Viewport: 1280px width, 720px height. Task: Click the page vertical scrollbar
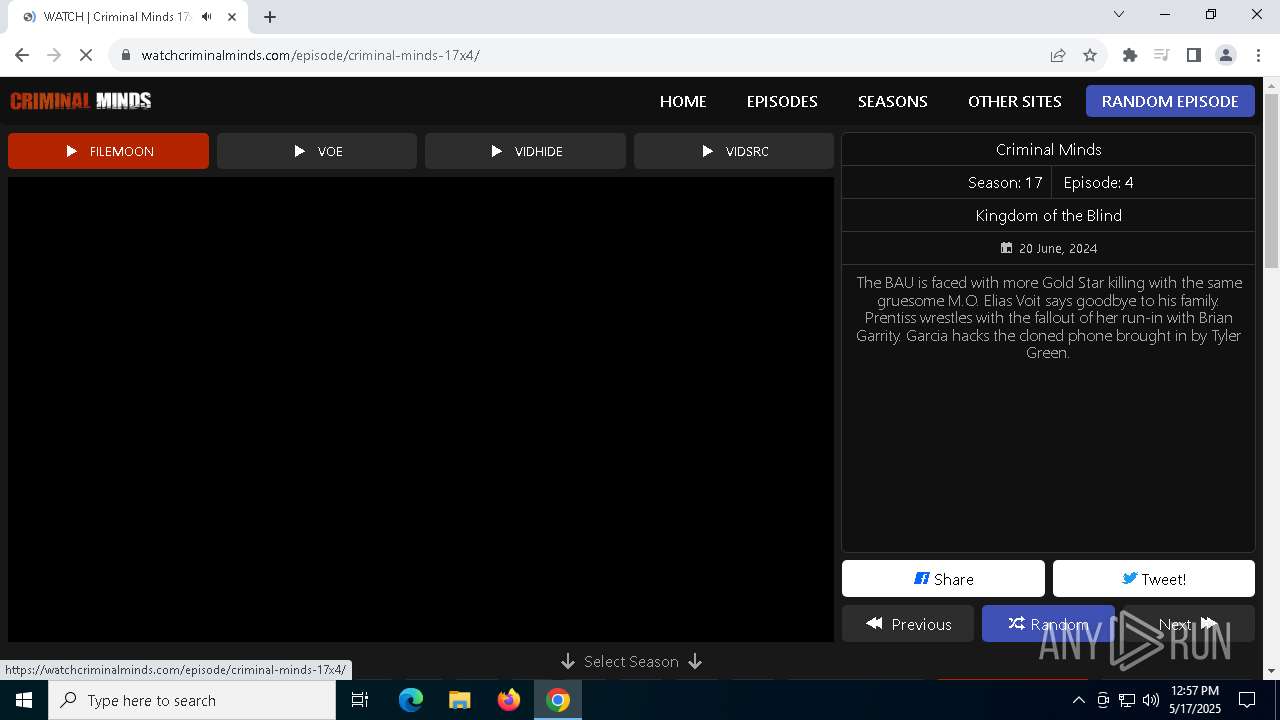(x=1271, y=181)
